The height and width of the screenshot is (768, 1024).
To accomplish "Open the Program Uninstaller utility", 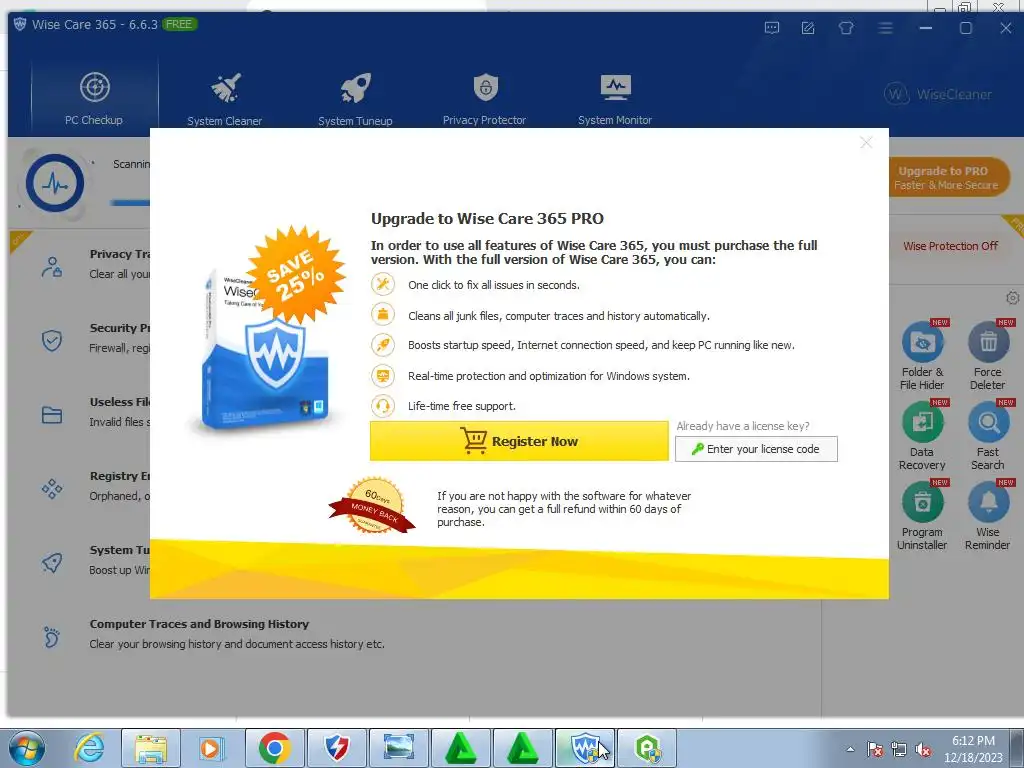I will [x=922, y=517].
